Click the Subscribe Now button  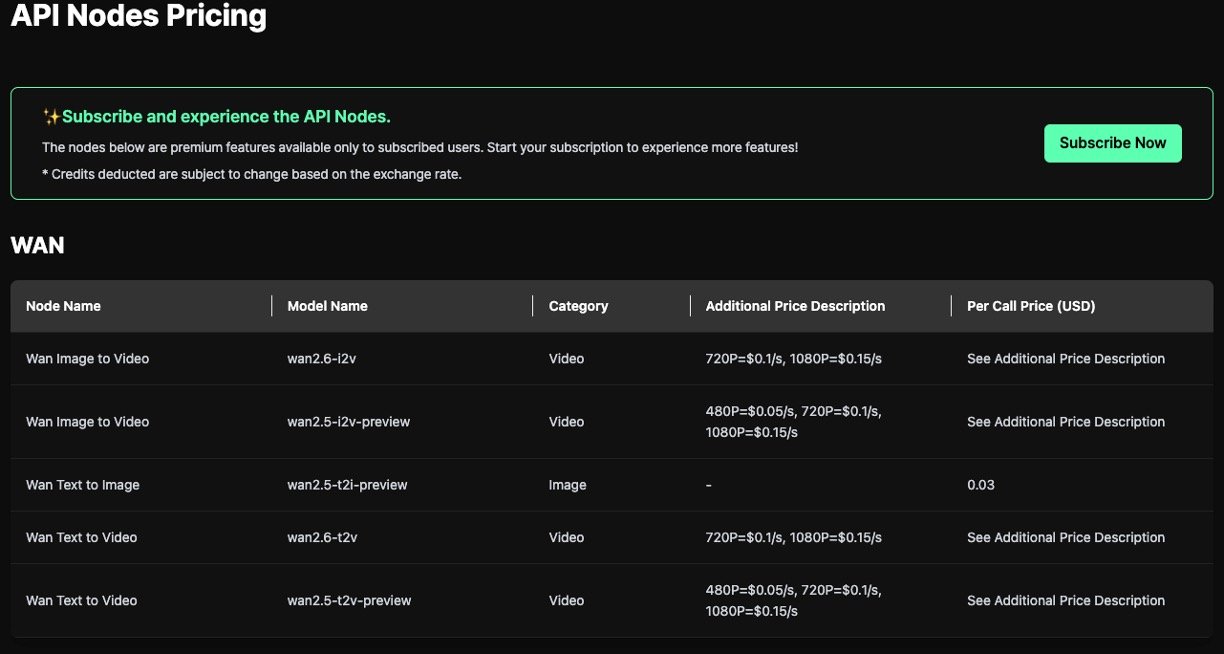pos(1112,143)
